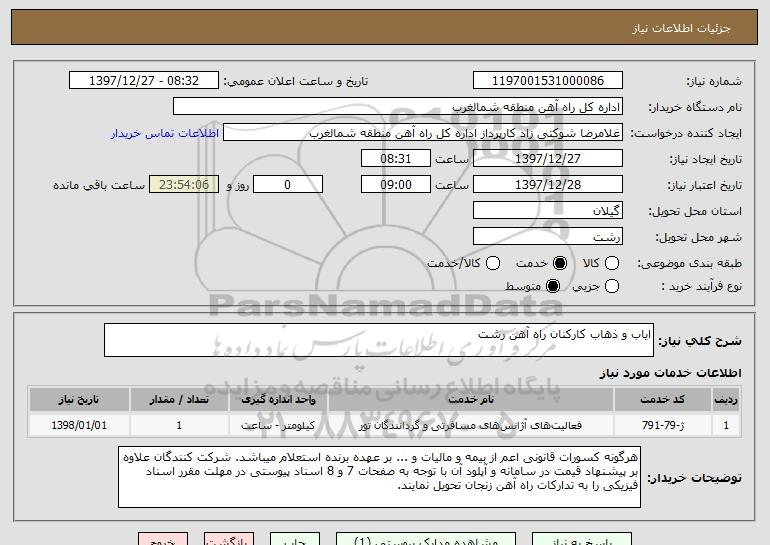Click the اطلاعات خدمات مورد نیاز heading
770x545 pixels.
[x=670, y=373]
